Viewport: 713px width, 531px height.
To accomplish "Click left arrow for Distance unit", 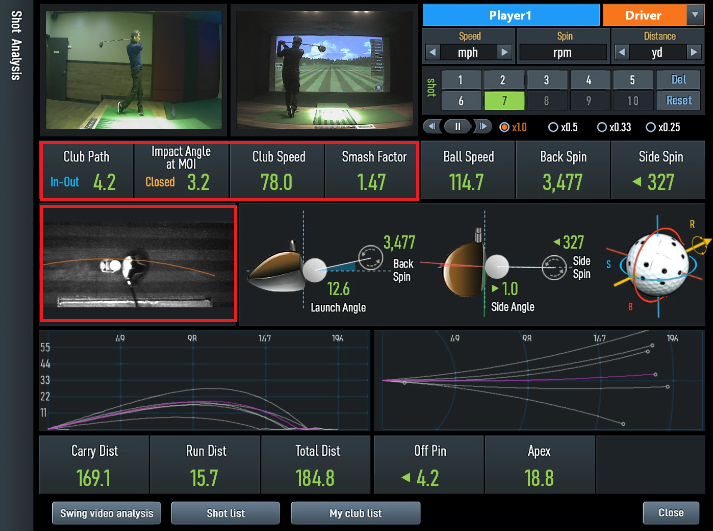I will [622, 52].
